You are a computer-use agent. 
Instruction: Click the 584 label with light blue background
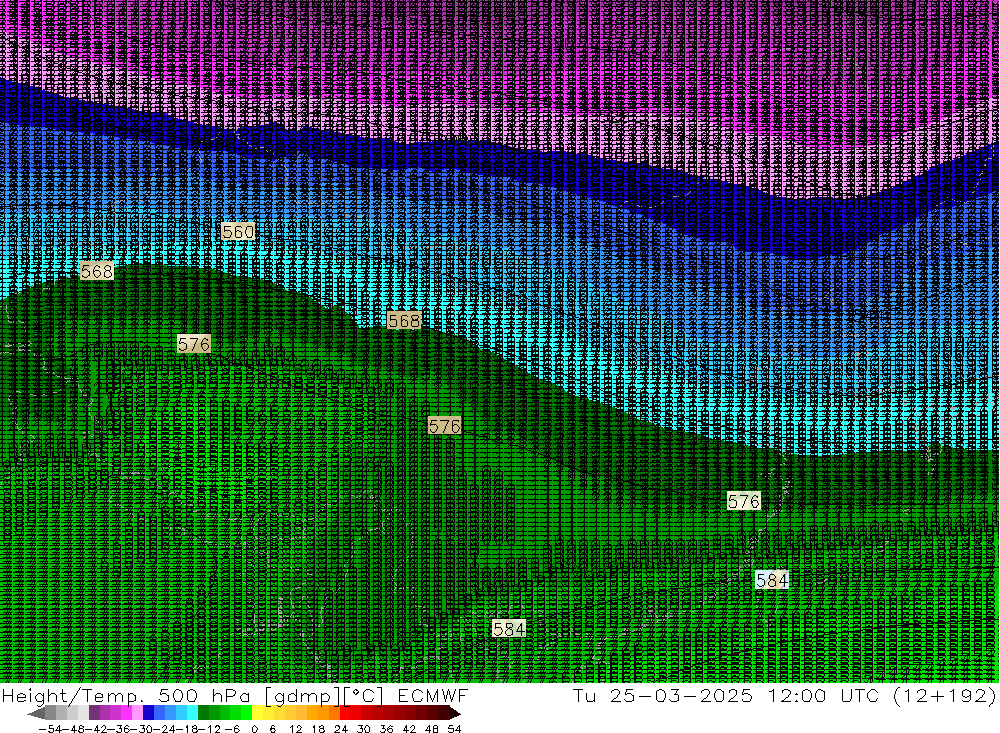(x=772, y=580)
